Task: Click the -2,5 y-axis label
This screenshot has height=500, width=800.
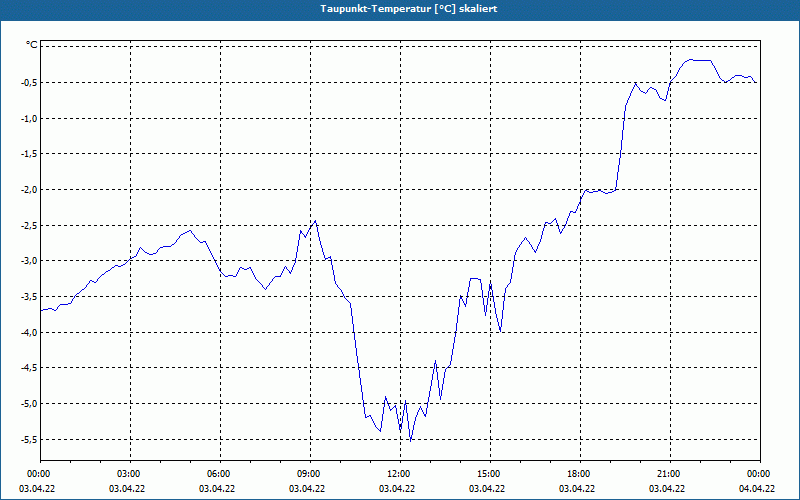Action: (29, 226)
